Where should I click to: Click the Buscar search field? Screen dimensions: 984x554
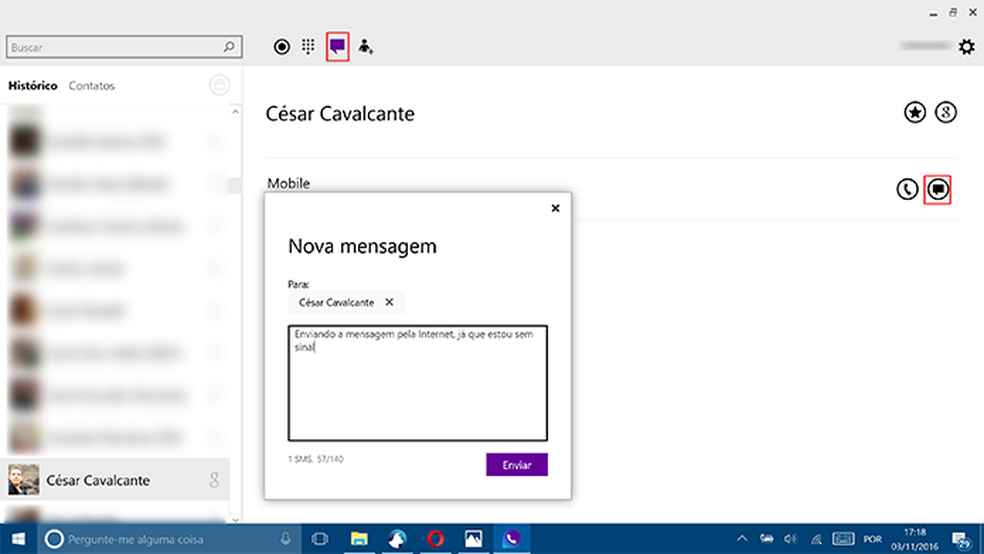(x=115, y=47)
